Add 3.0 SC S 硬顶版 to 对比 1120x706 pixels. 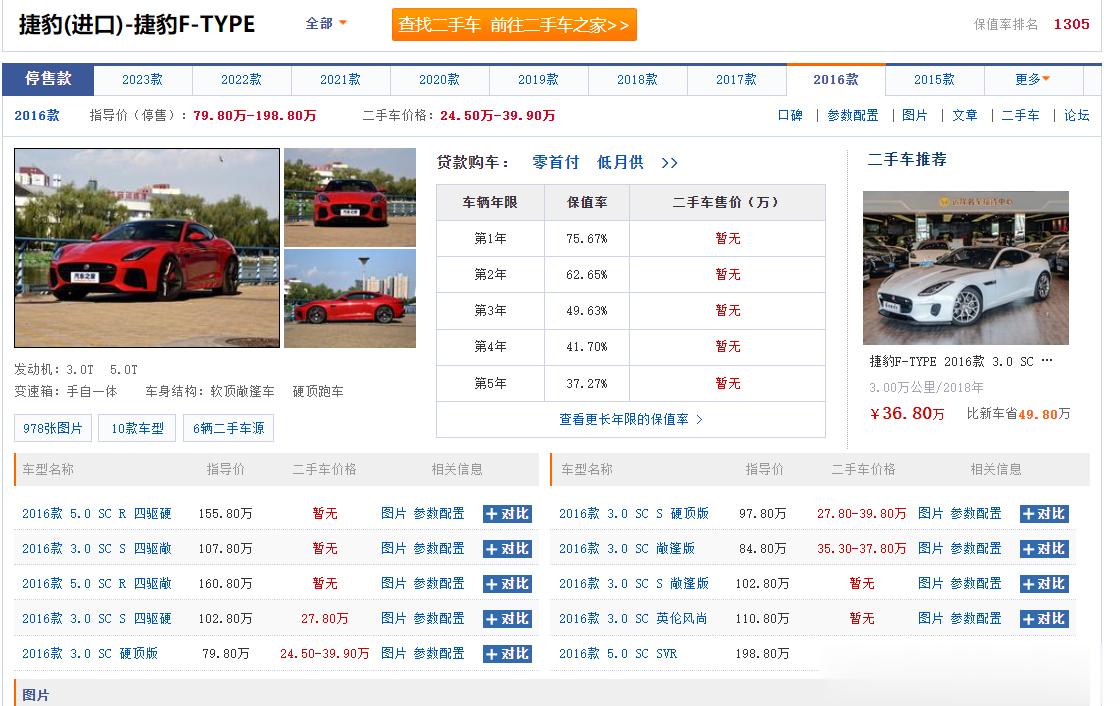click(1044, 514)
